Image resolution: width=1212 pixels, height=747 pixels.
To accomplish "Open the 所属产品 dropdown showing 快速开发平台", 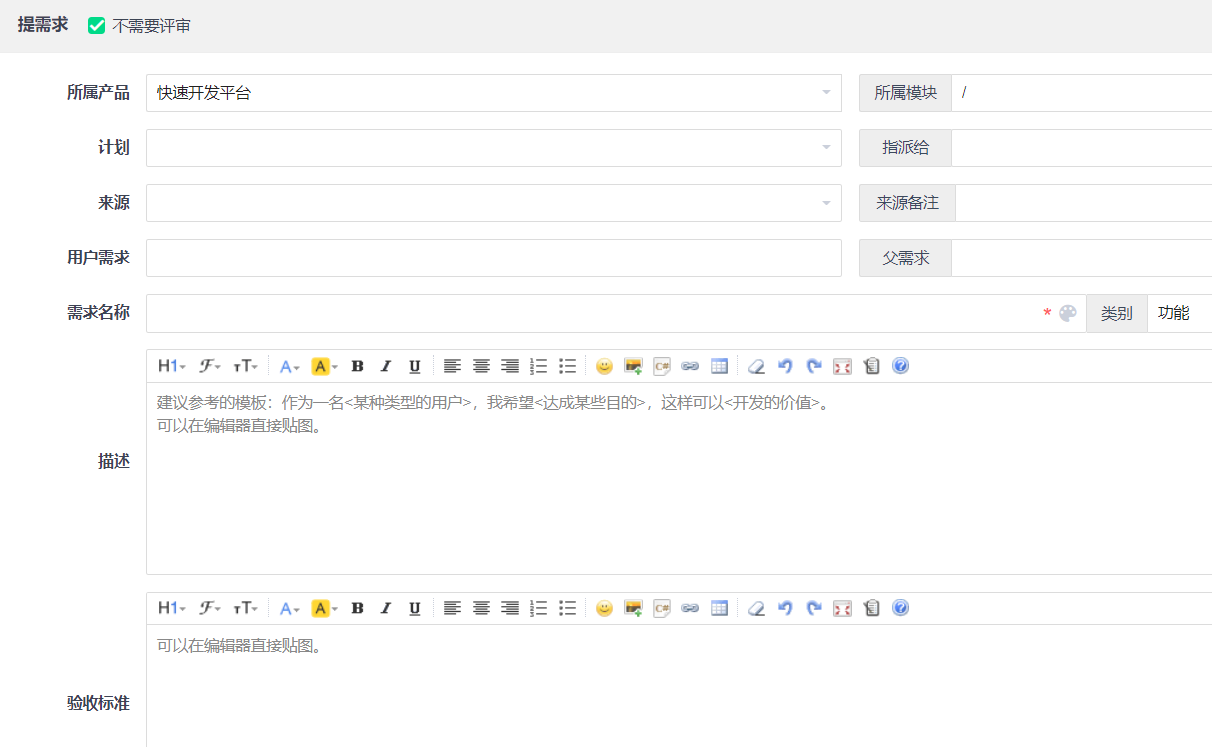I will (493, 93).
